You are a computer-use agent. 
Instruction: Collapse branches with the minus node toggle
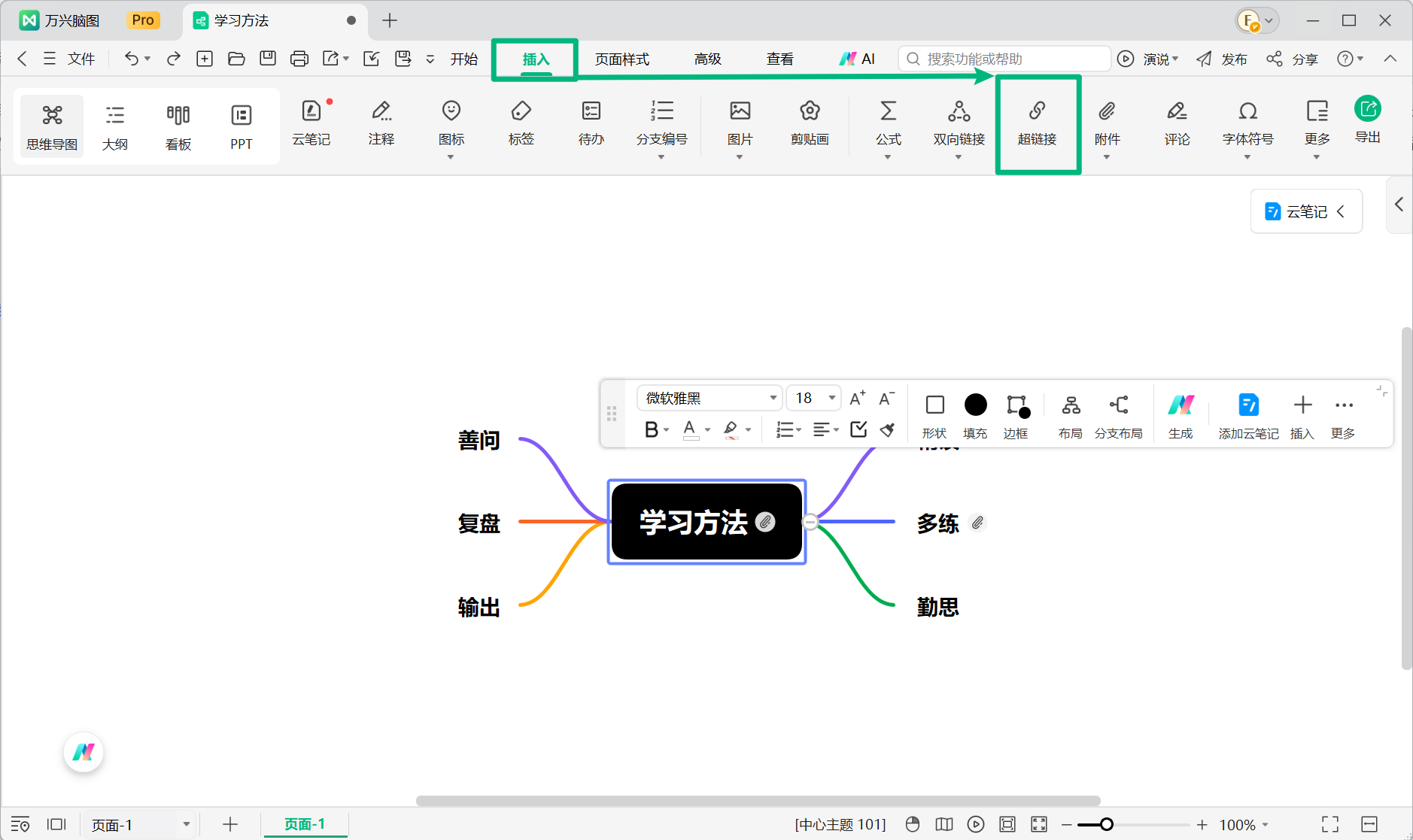[810, 521]
